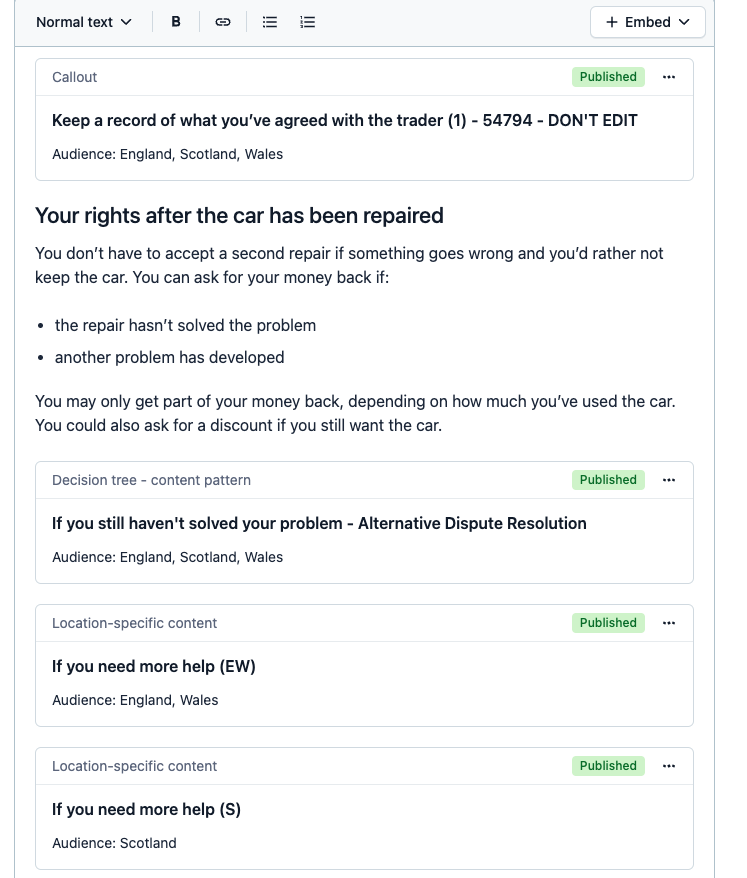747x878 pixels.
Task: Open options for If you need more help (EW) block
Action: point(669,623)
